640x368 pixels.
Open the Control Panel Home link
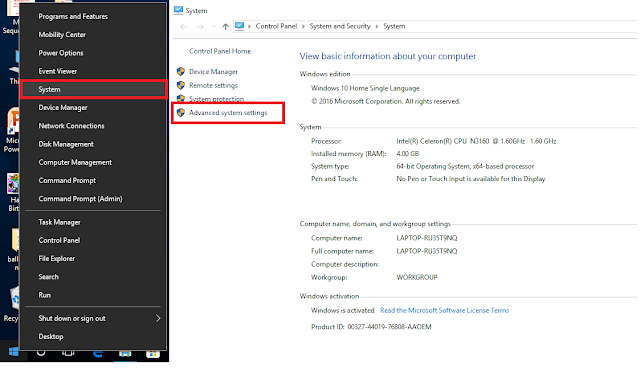click(220, 51)
